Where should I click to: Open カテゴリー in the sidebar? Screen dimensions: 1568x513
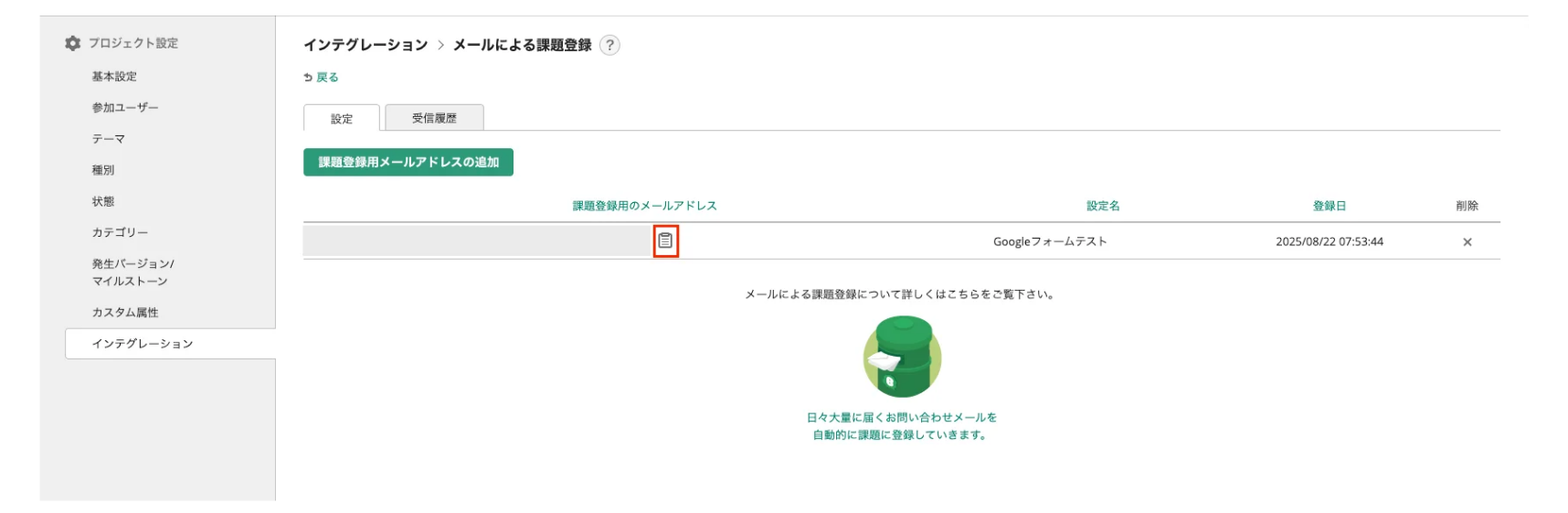(120, 232)
